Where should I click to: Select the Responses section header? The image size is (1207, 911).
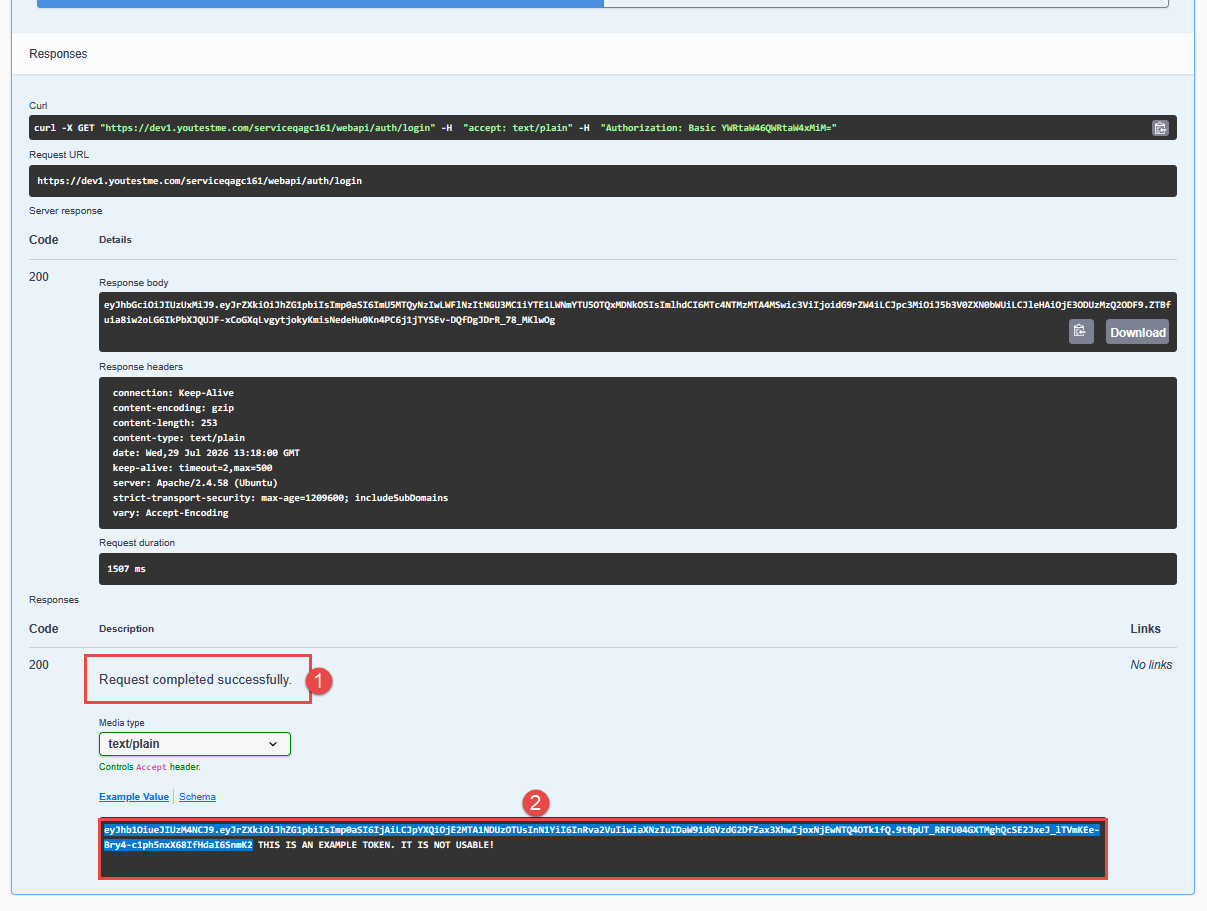58,54
